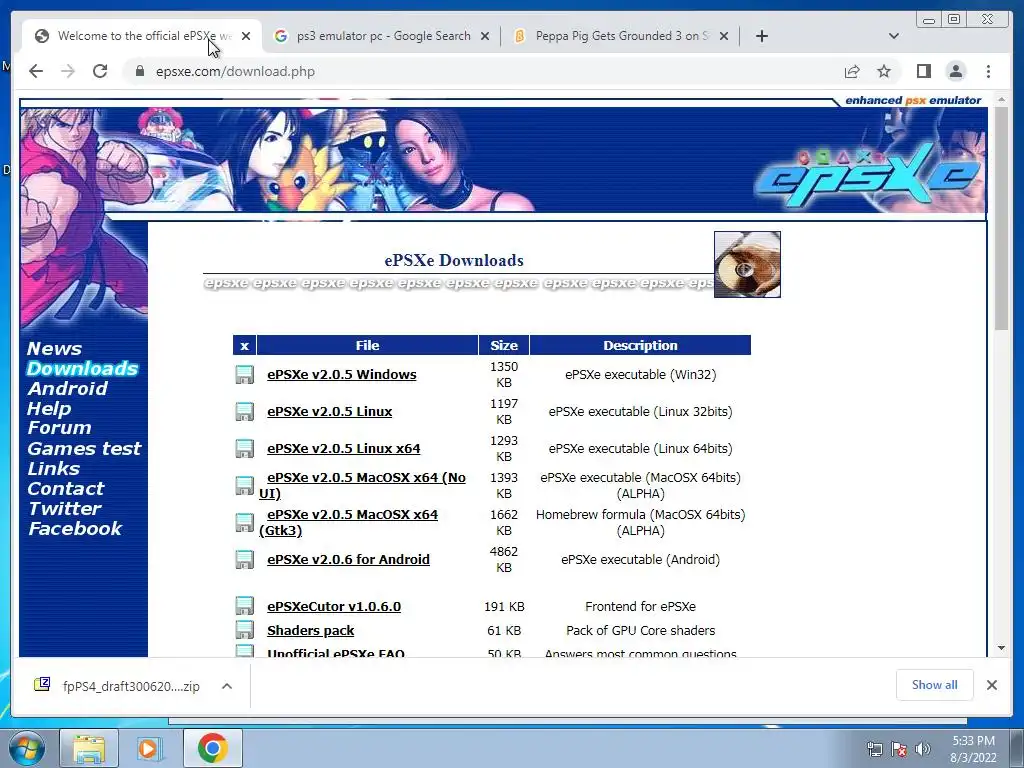
Task: Click the scrollbar down arrow
Action: [x=1001, y=648]
